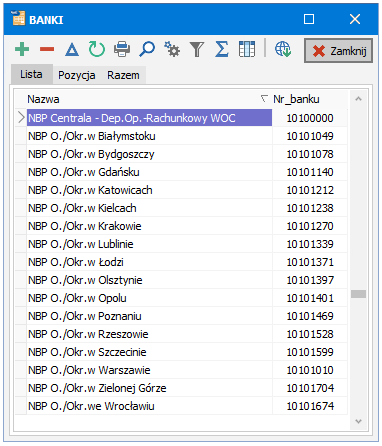The height and width of the screenshot is (446, 382).
Task: Click bank number 10101010
Action: pos(310,370)
